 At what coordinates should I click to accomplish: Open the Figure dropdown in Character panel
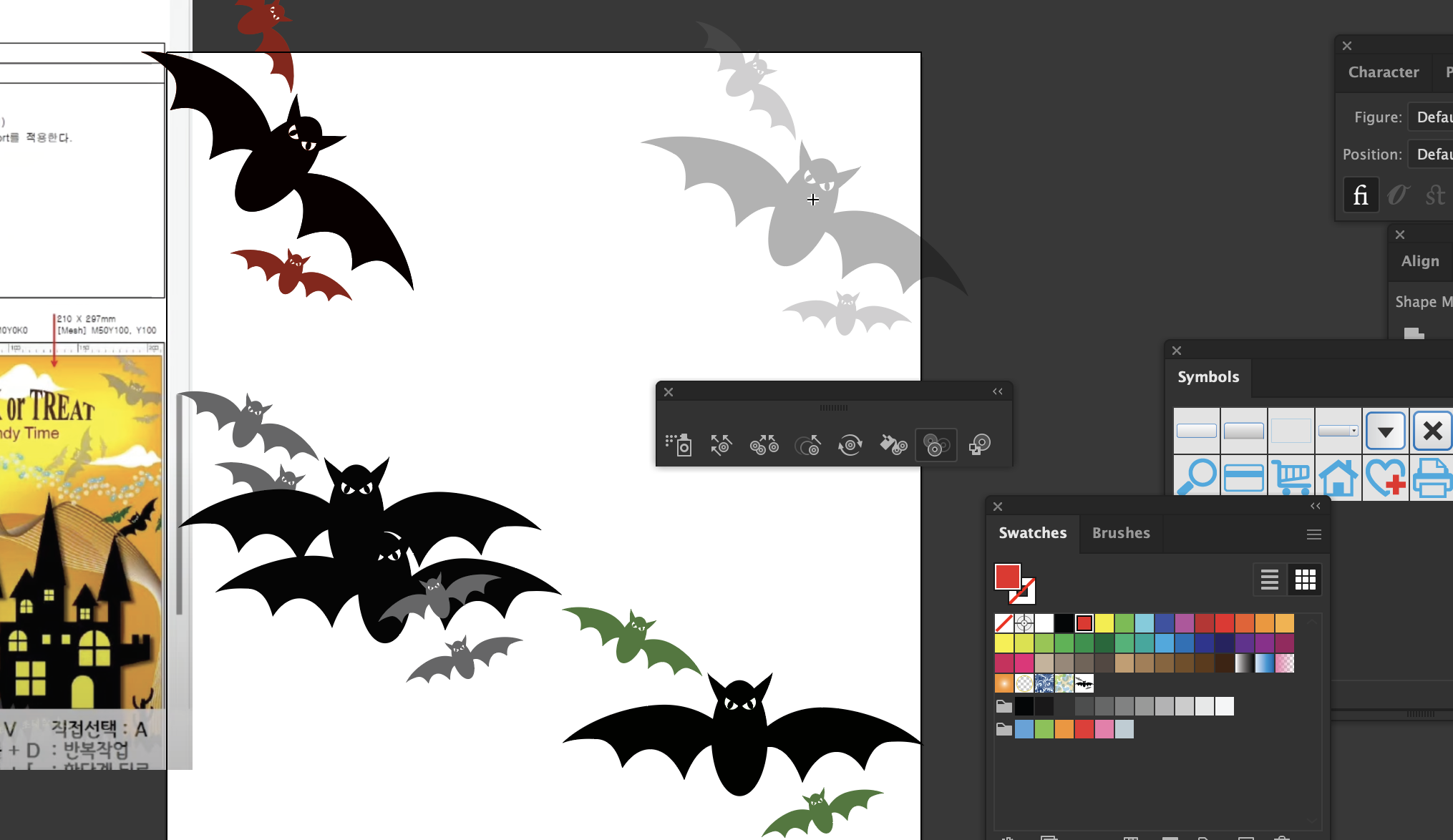pyautogui.click(x=1432, y=117)
